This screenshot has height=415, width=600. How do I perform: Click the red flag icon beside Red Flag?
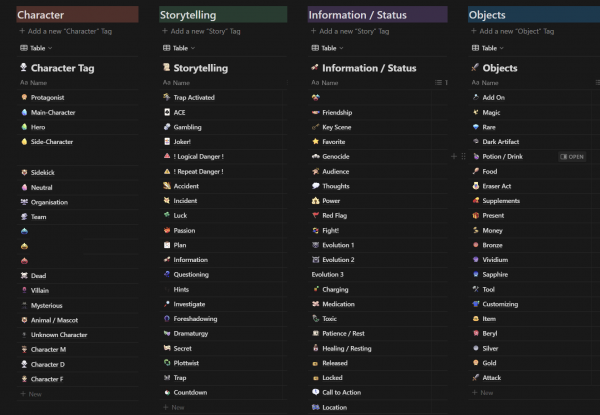[x=315, y=216]
